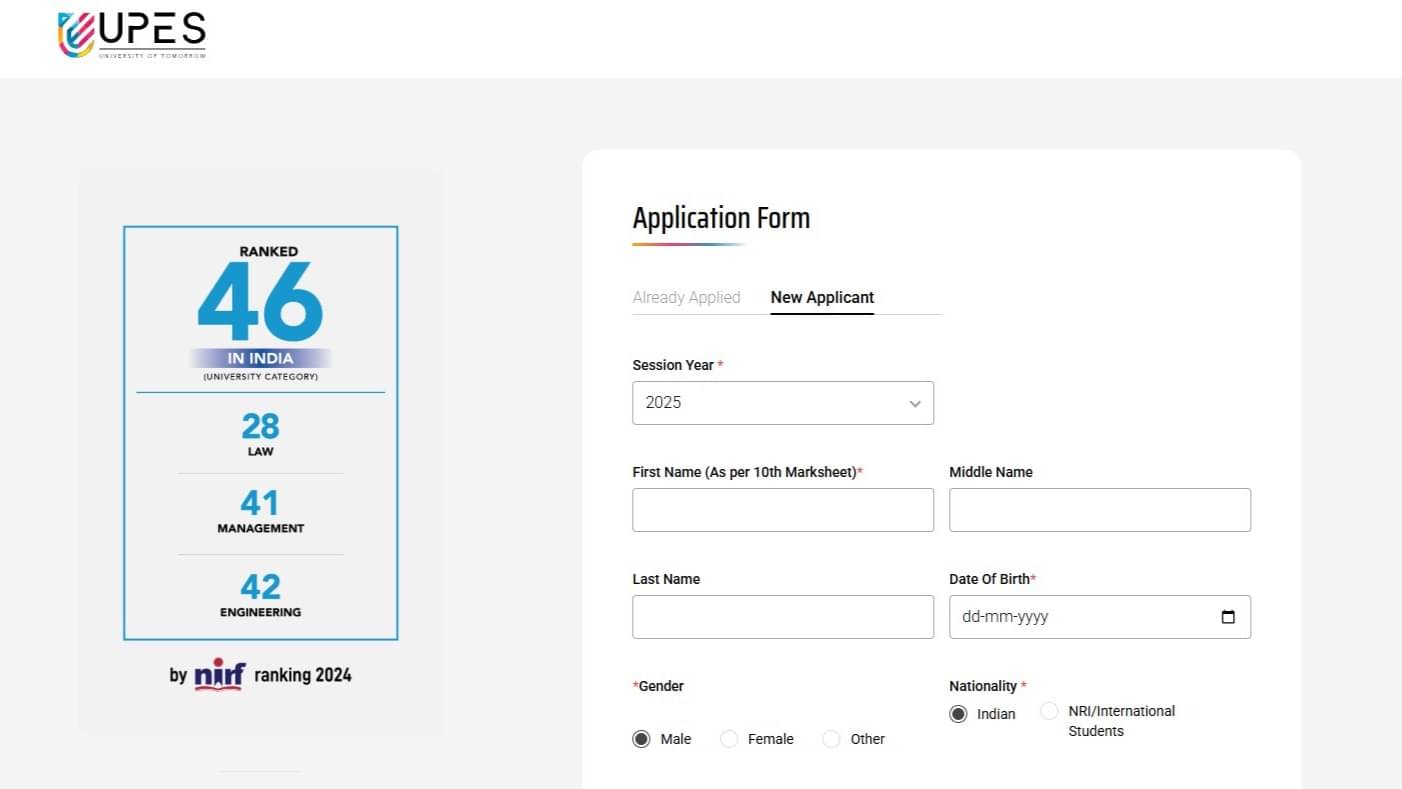Choose Other as gender
This screenshot has height=789, width=1402.
(831, 739)
